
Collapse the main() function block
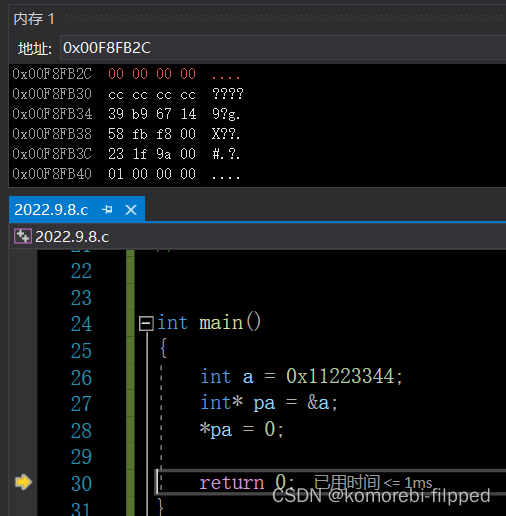[x=146, y=323]
